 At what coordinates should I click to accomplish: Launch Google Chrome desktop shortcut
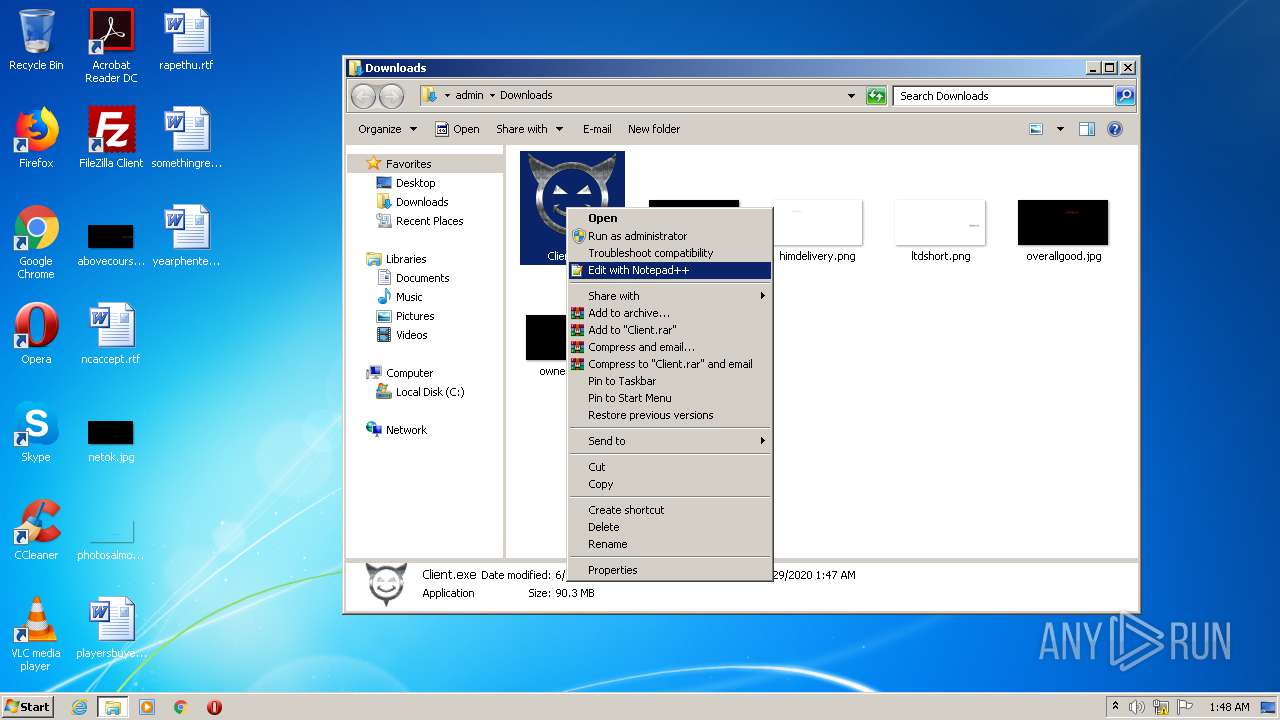coord(36,242)
